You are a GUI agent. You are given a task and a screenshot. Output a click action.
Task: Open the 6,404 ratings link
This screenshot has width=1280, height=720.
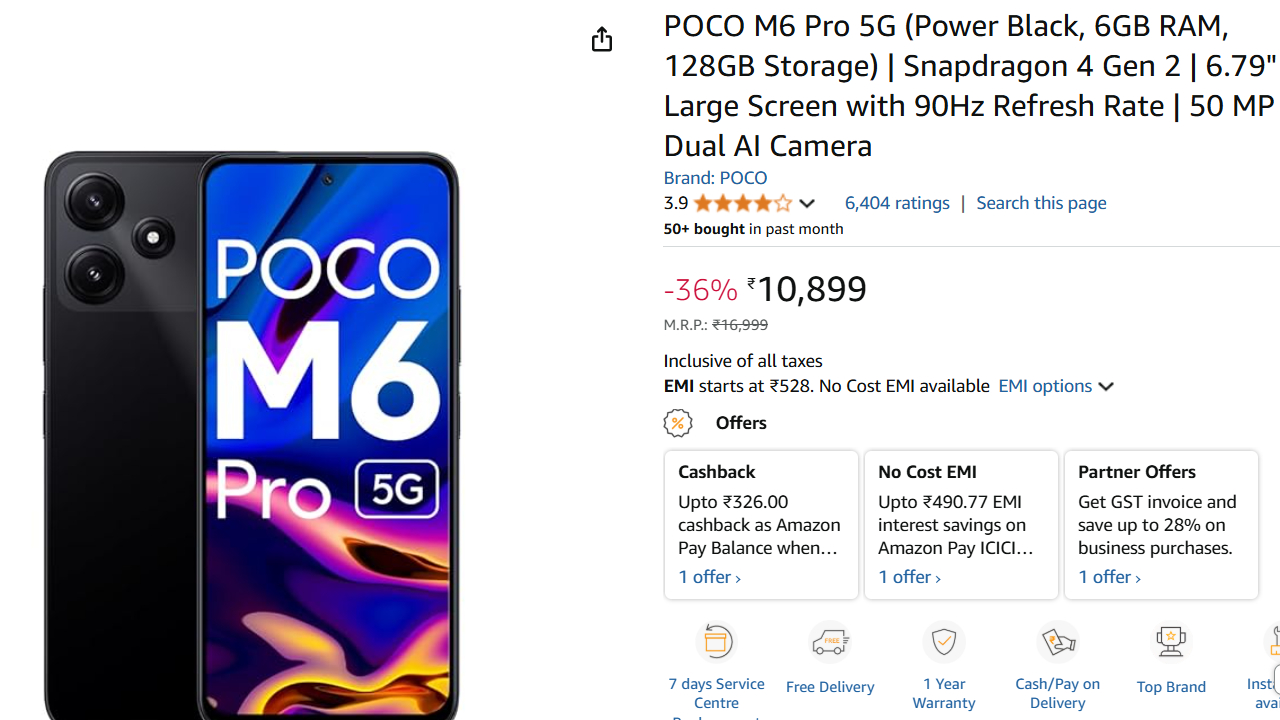(897, 203)
